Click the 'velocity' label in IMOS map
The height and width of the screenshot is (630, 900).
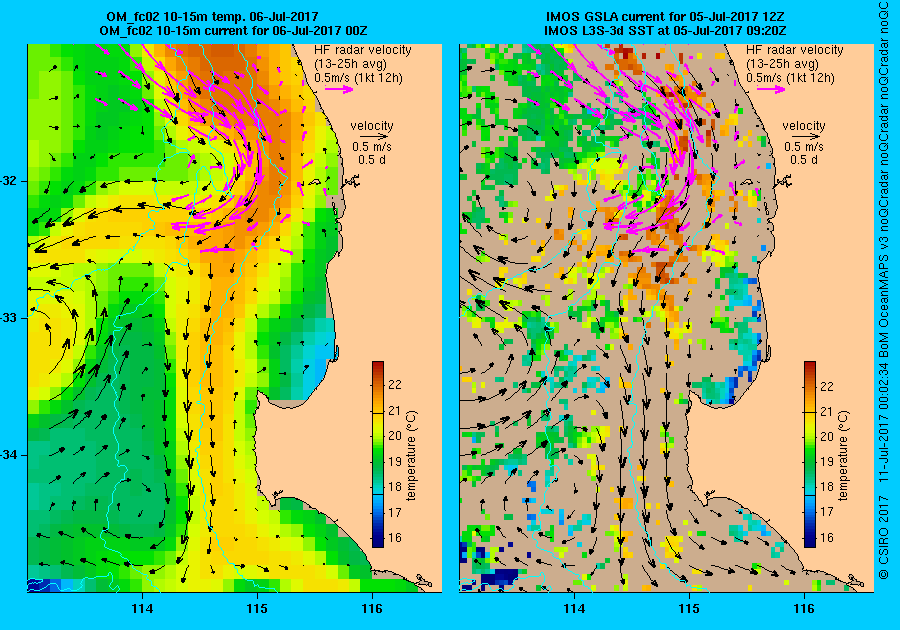point(804,126)
